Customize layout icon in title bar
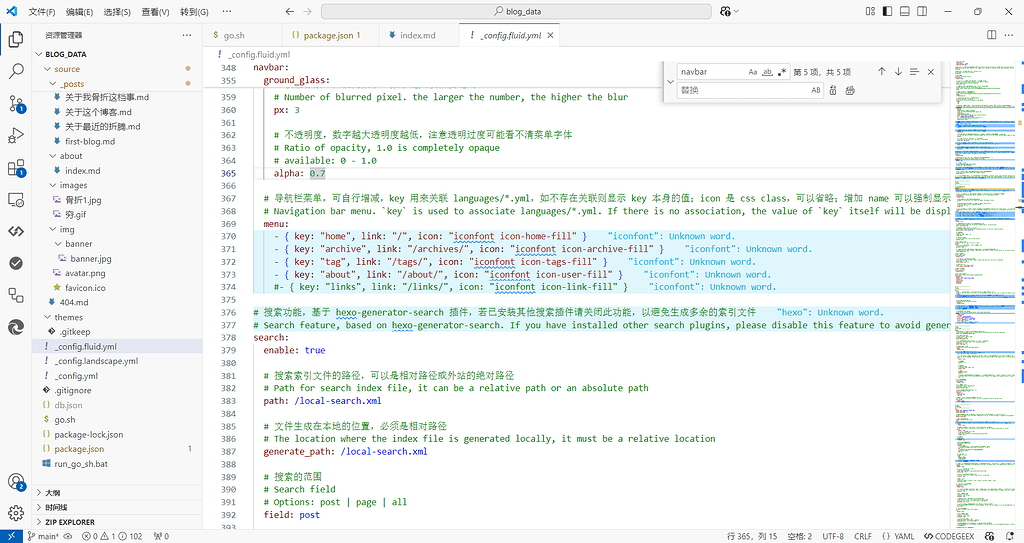Image resolution: width=1024 pixels, height=543 pixels. click(870, 11)
